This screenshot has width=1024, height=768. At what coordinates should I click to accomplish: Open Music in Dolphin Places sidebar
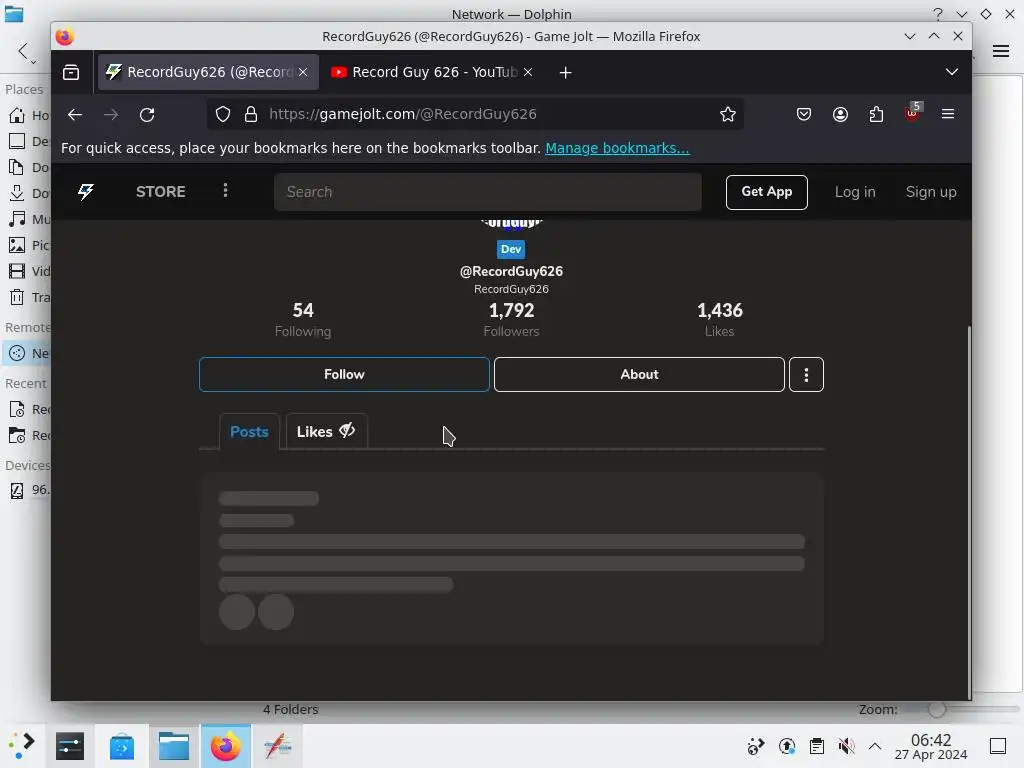(x=29, y=219)
